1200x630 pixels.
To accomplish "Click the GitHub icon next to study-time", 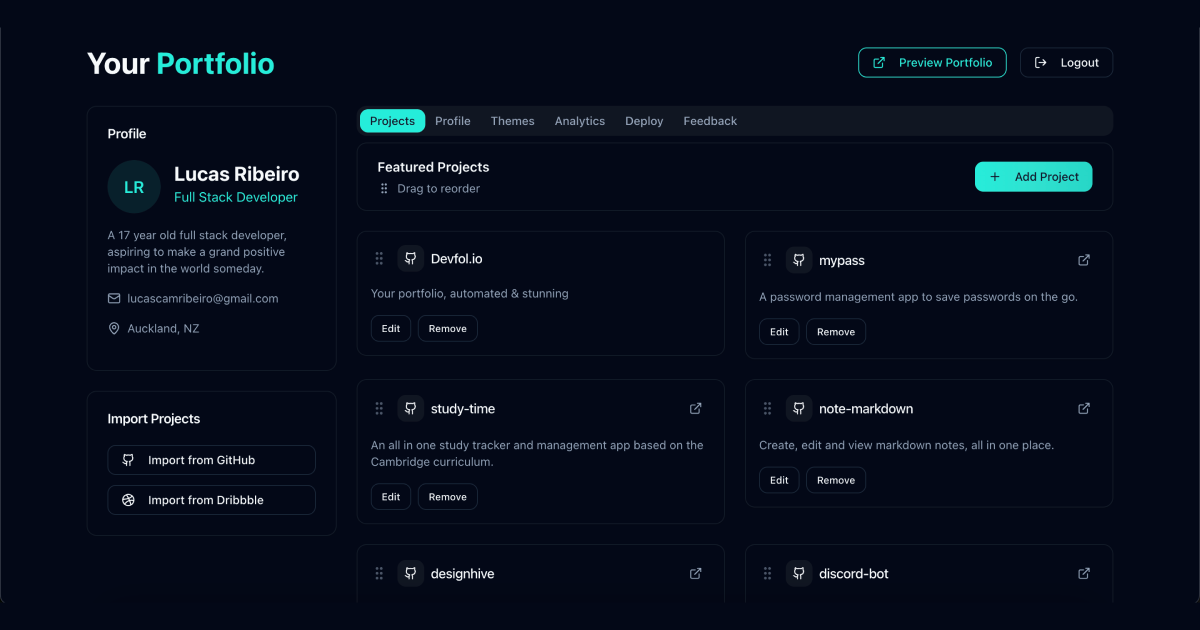I will (x=410, y=408).
